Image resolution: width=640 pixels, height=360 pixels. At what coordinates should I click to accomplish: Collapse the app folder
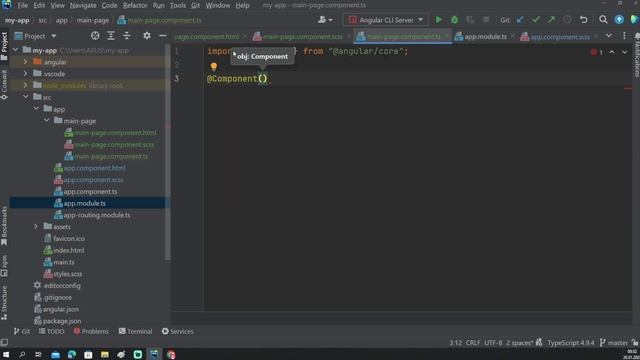point(36,109)
